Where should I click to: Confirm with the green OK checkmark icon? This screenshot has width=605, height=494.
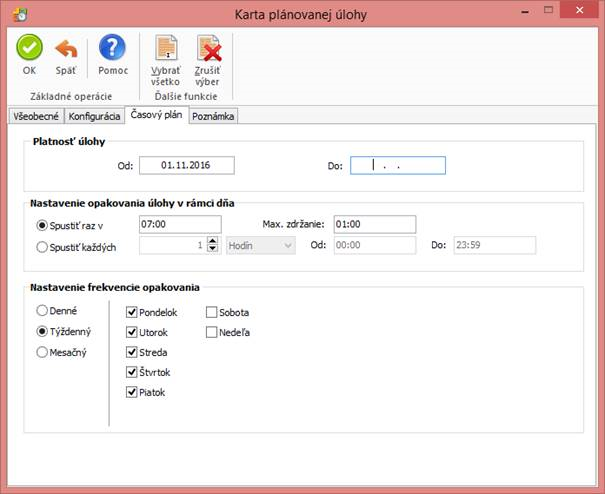[x=29, y=47]
